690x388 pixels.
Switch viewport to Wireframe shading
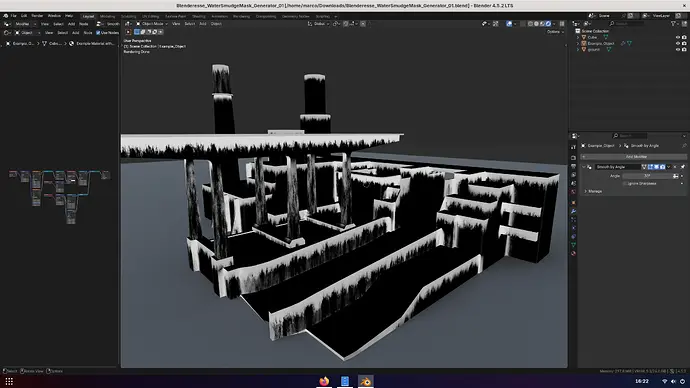click(x=530, y=24)
